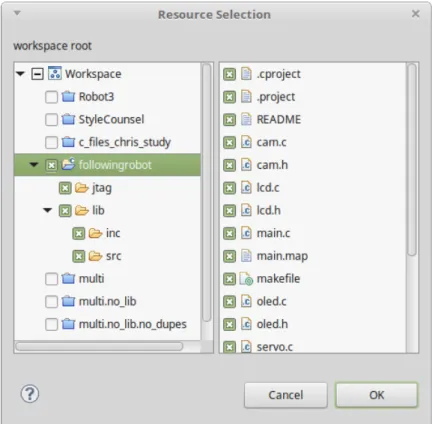Click the cam.c source file icon
The width and height of the screenshot is (432, 424).
click(246, 142)
